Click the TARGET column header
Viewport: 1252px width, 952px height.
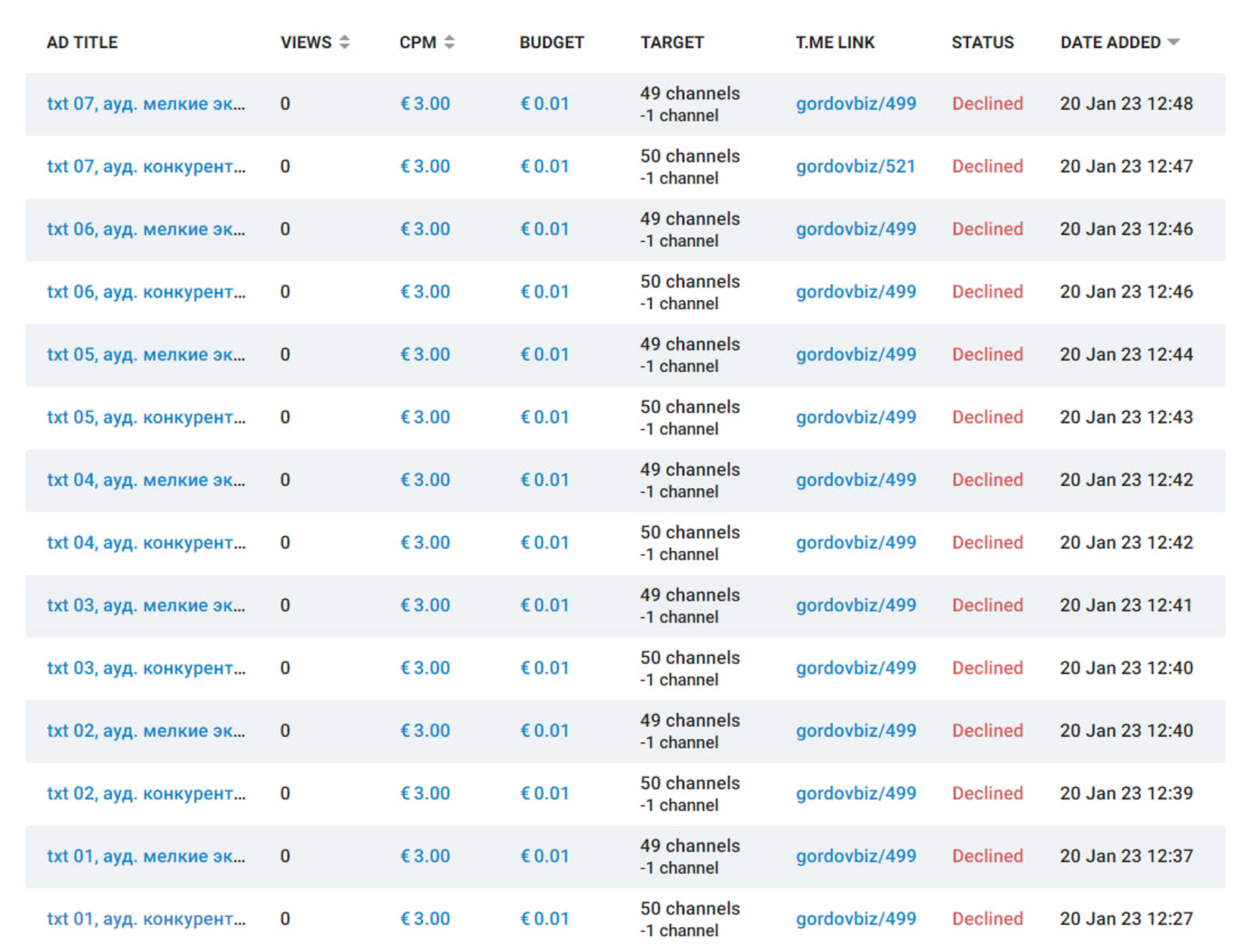[672, 42]
